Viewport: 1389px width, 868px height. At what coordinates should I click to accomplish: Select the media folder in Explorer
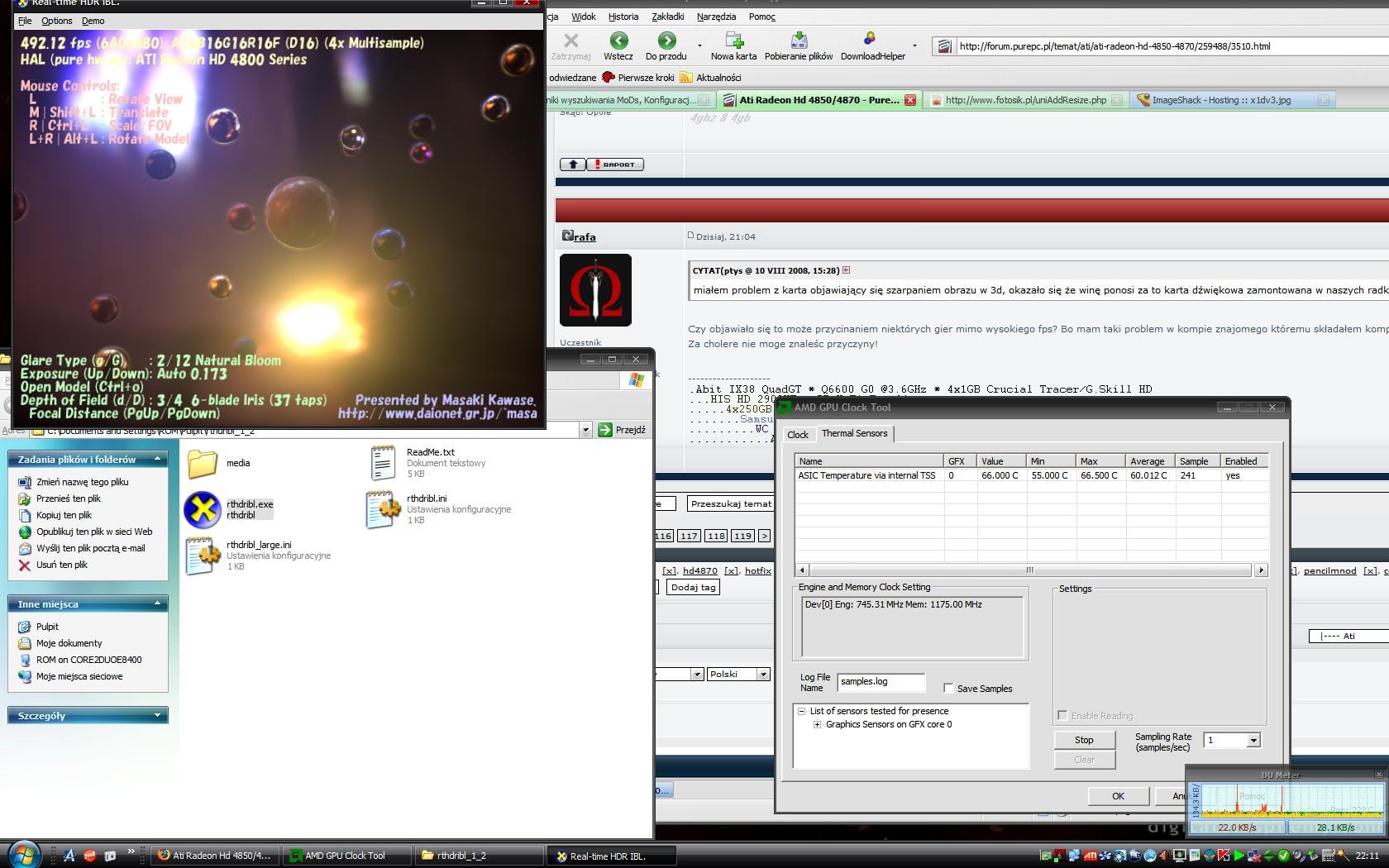(x=203, y=464)
